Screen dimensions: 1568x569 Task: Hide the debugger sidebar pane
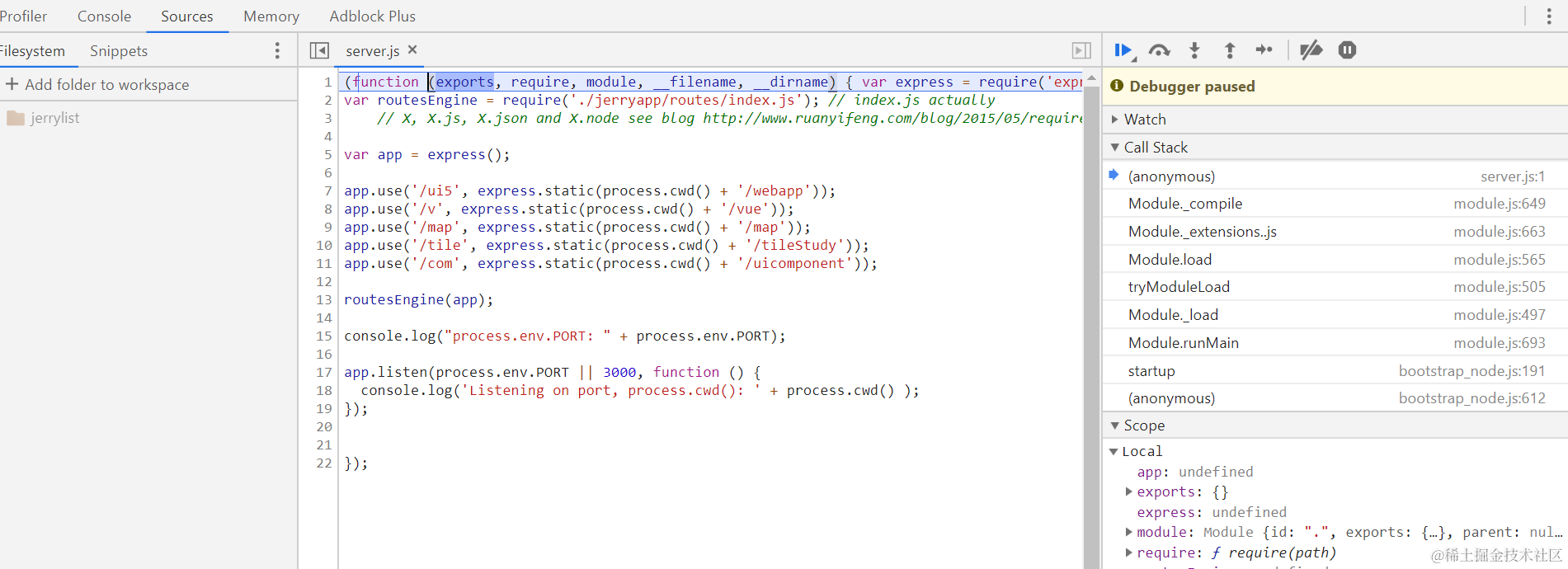pos(1081,50)
